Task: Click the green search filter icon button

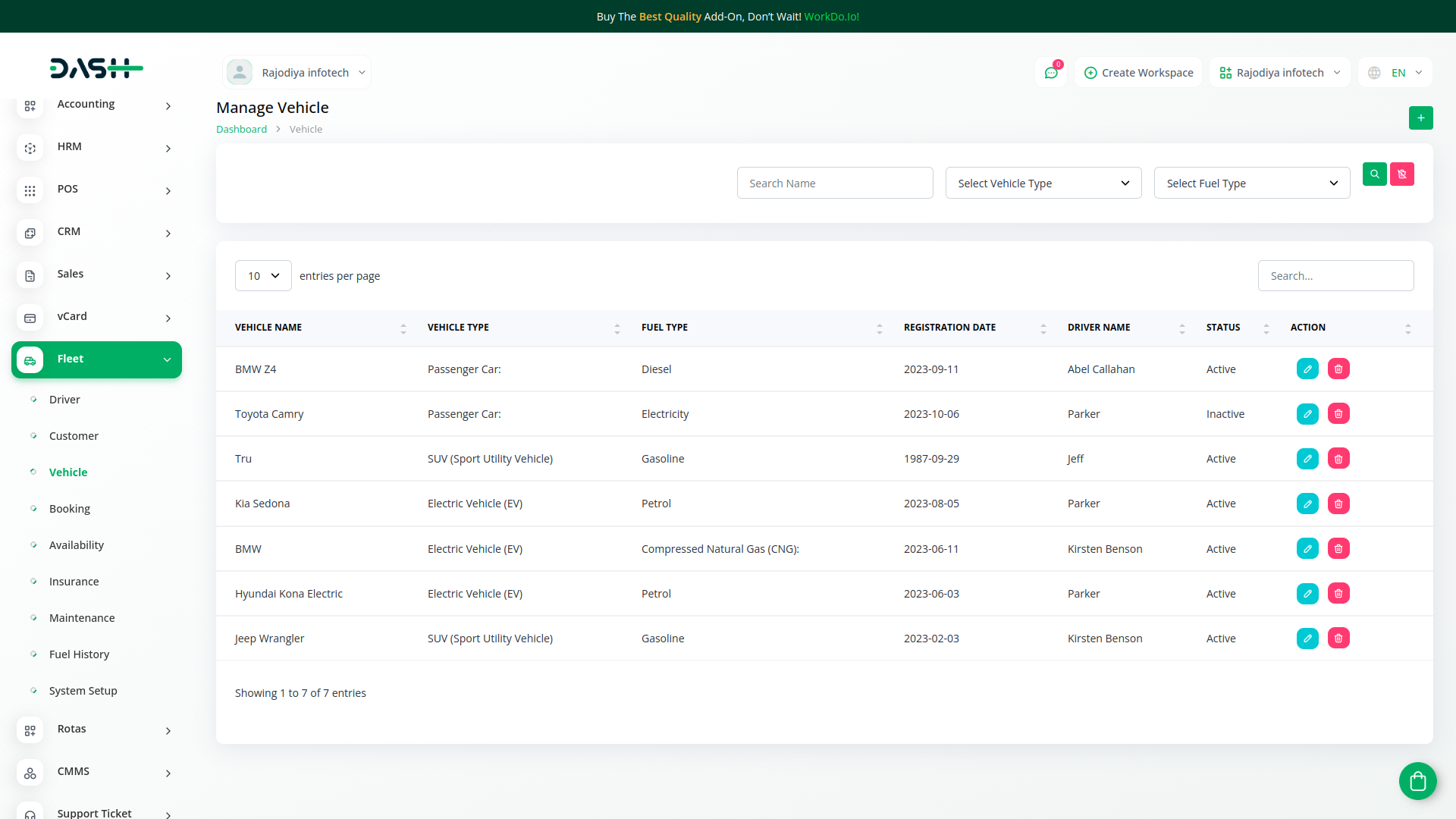Action: [1374, 174]
